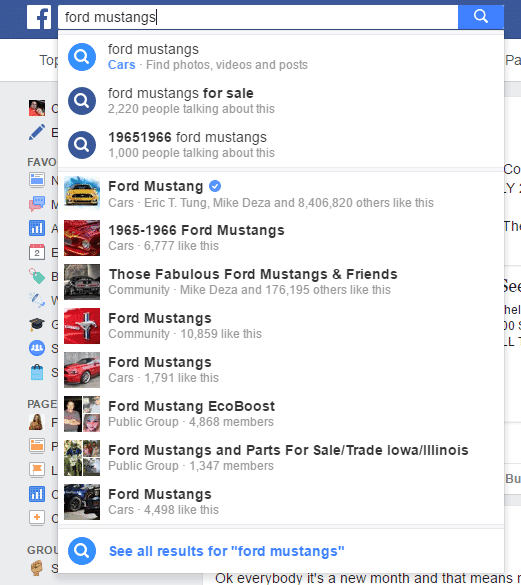Viewport: 521px width, 585px height.
Task: Click the Facebook logo icon
Action: coord(39,17)
